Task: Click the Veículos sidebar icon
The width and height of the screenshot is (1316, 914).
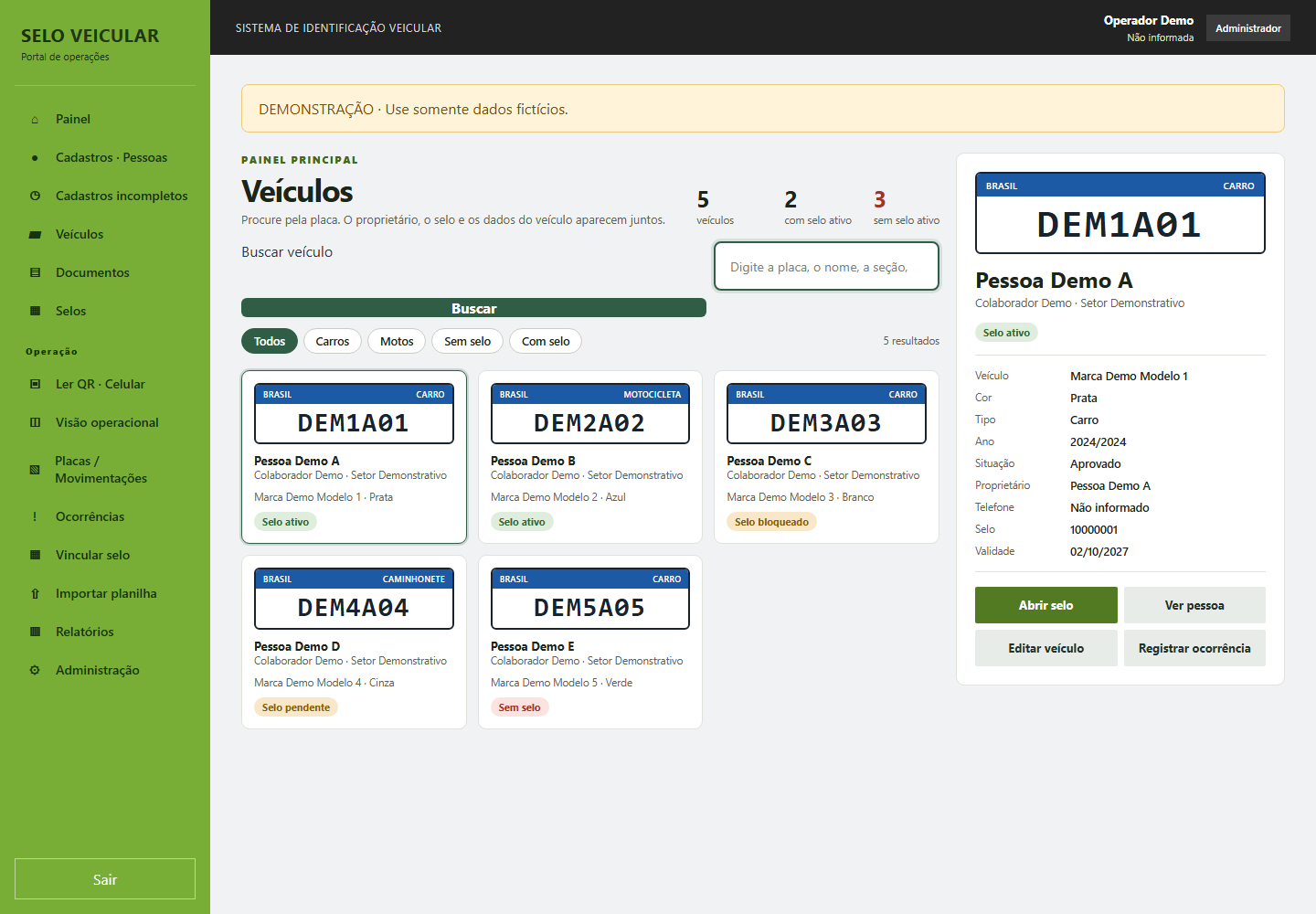Action: click(x=35, y=235)
